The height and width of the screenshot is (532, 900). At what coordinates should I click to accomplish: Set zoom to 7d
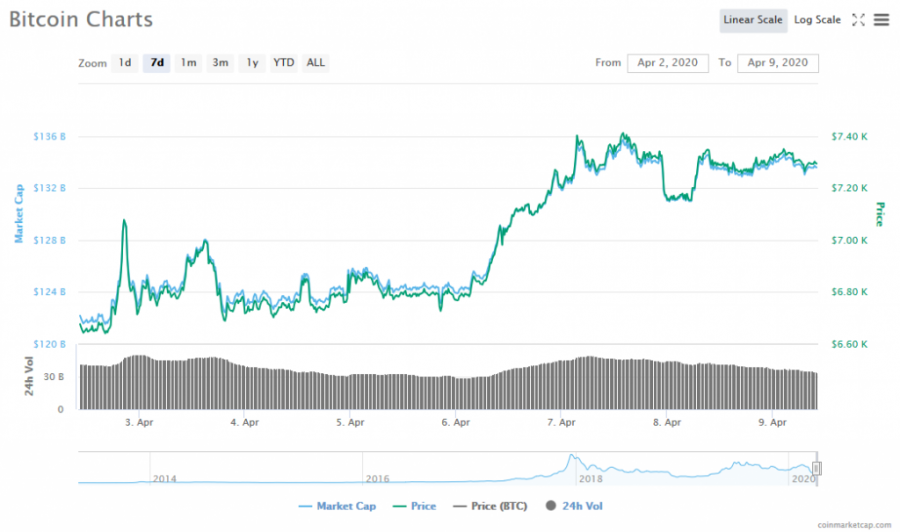click(157, 63)
